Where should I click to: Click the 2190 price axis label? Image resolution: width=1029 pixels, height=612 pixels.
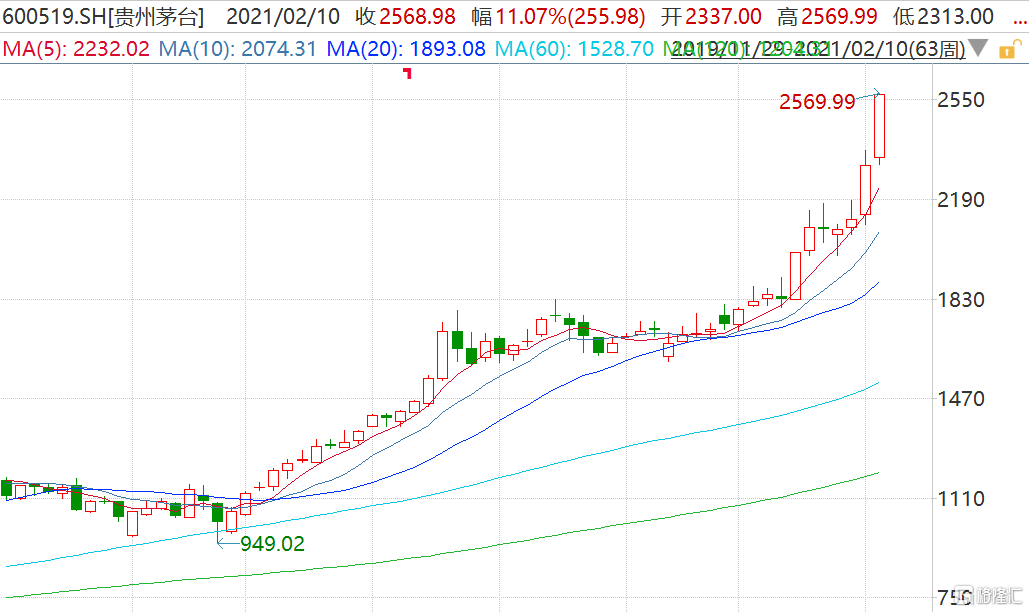961,199
